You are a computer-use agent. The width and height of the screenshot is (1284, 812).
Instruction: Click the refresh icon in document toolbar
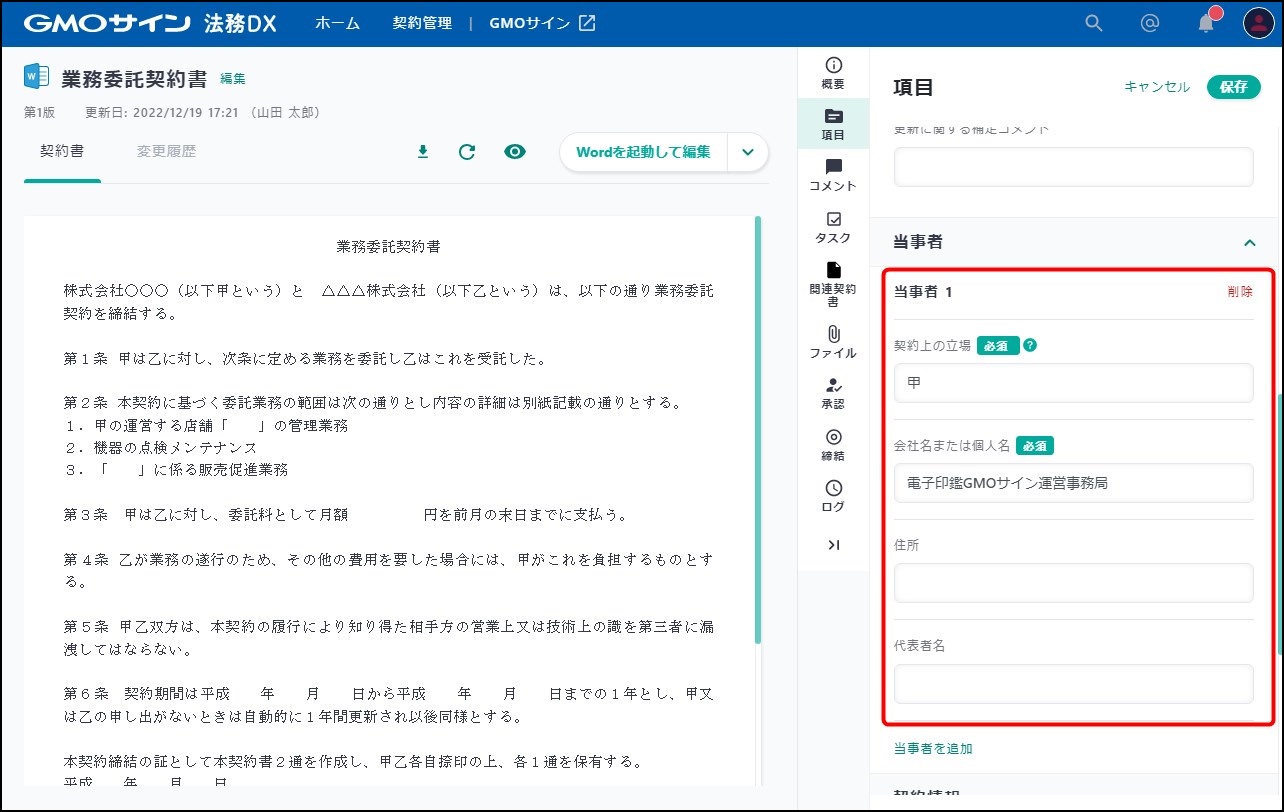[x=467, y=152]
